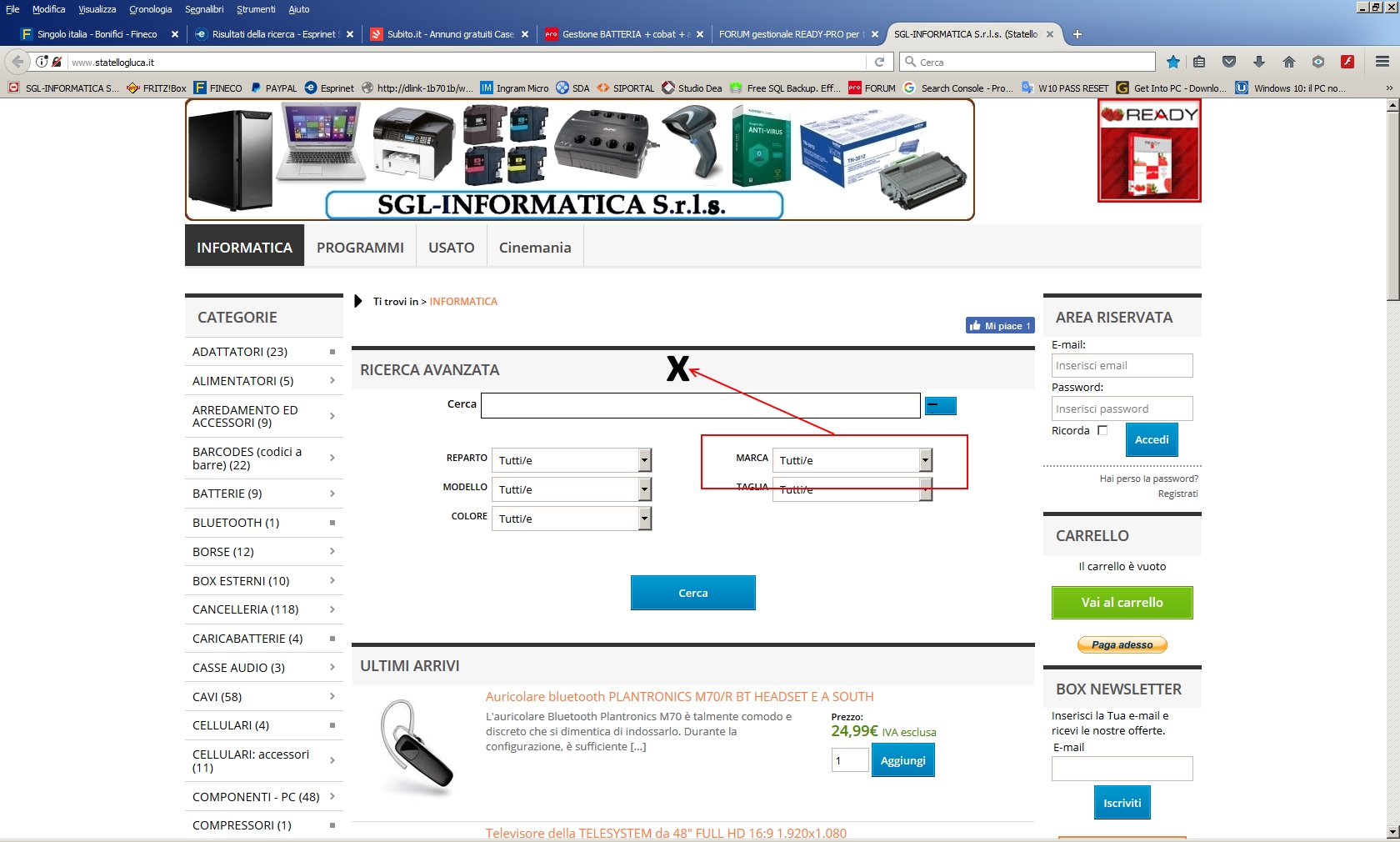This screenshot has width=1400, height=842.
Task: Open the bookmarks list icon
Action: pos(1199,62)
